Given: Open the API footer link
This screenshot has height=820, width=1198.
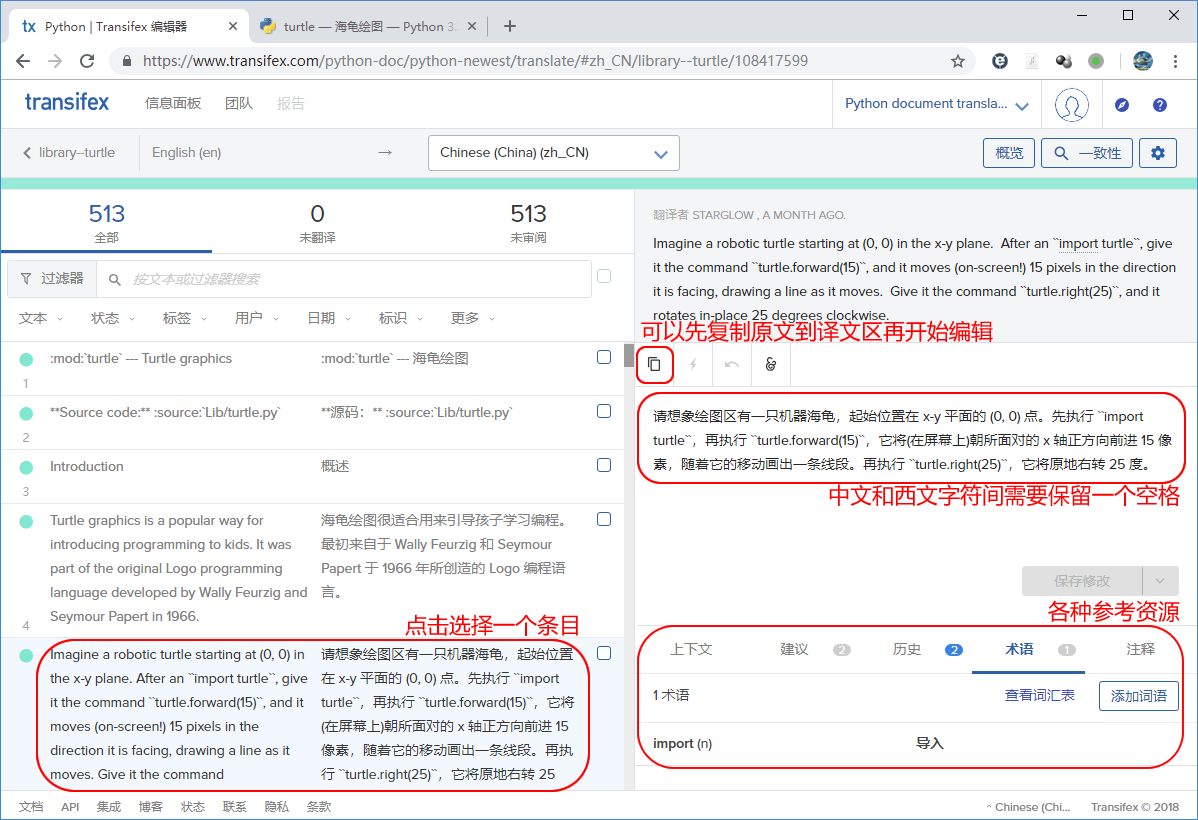Looking at the screenshot, I should [70, 807].
